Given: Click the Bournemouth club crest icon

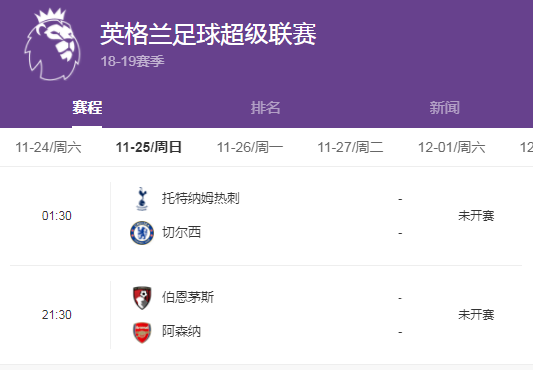Looking at the screenshot, I should pyautogui.click(x=142, y=298).
